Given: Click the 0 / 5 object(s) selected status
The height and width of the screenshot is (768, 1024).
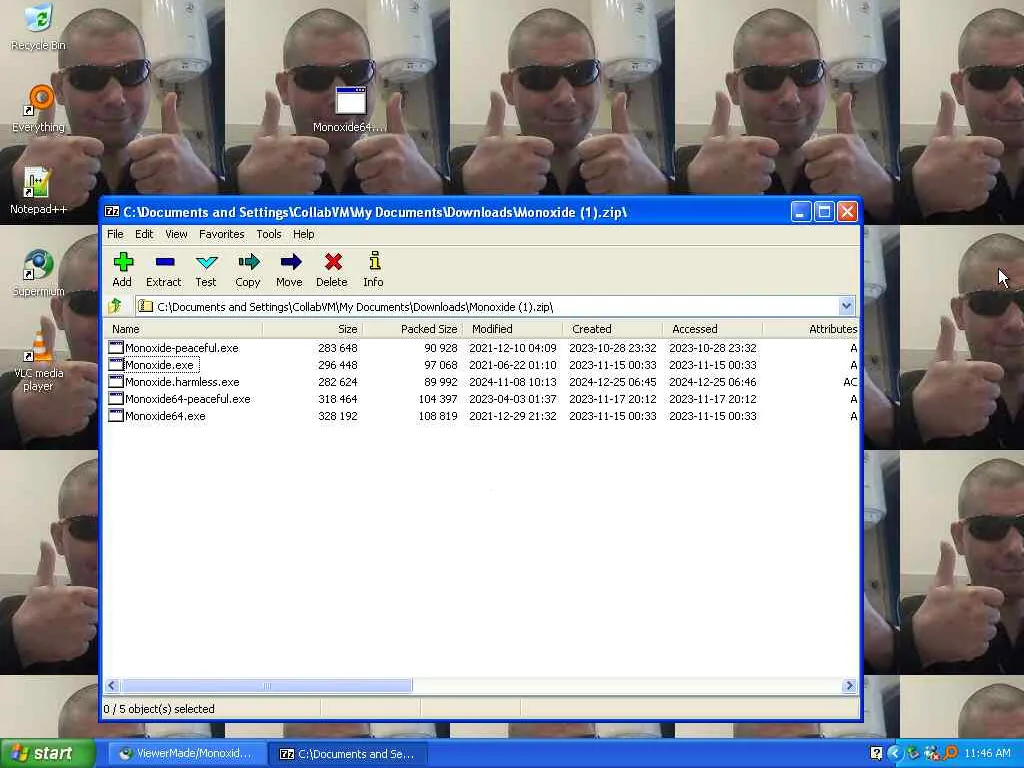Looking at the screenshot, I should (x=159, y=709).
